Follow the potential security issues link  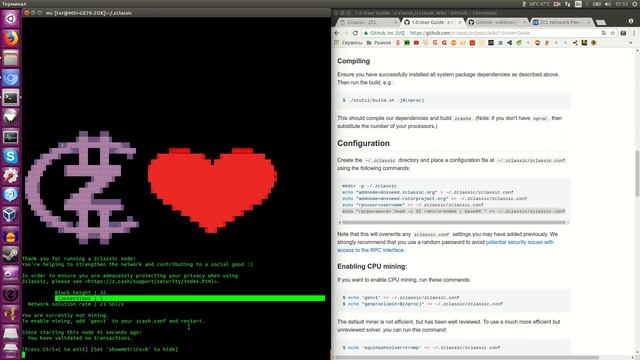point(520,242)
